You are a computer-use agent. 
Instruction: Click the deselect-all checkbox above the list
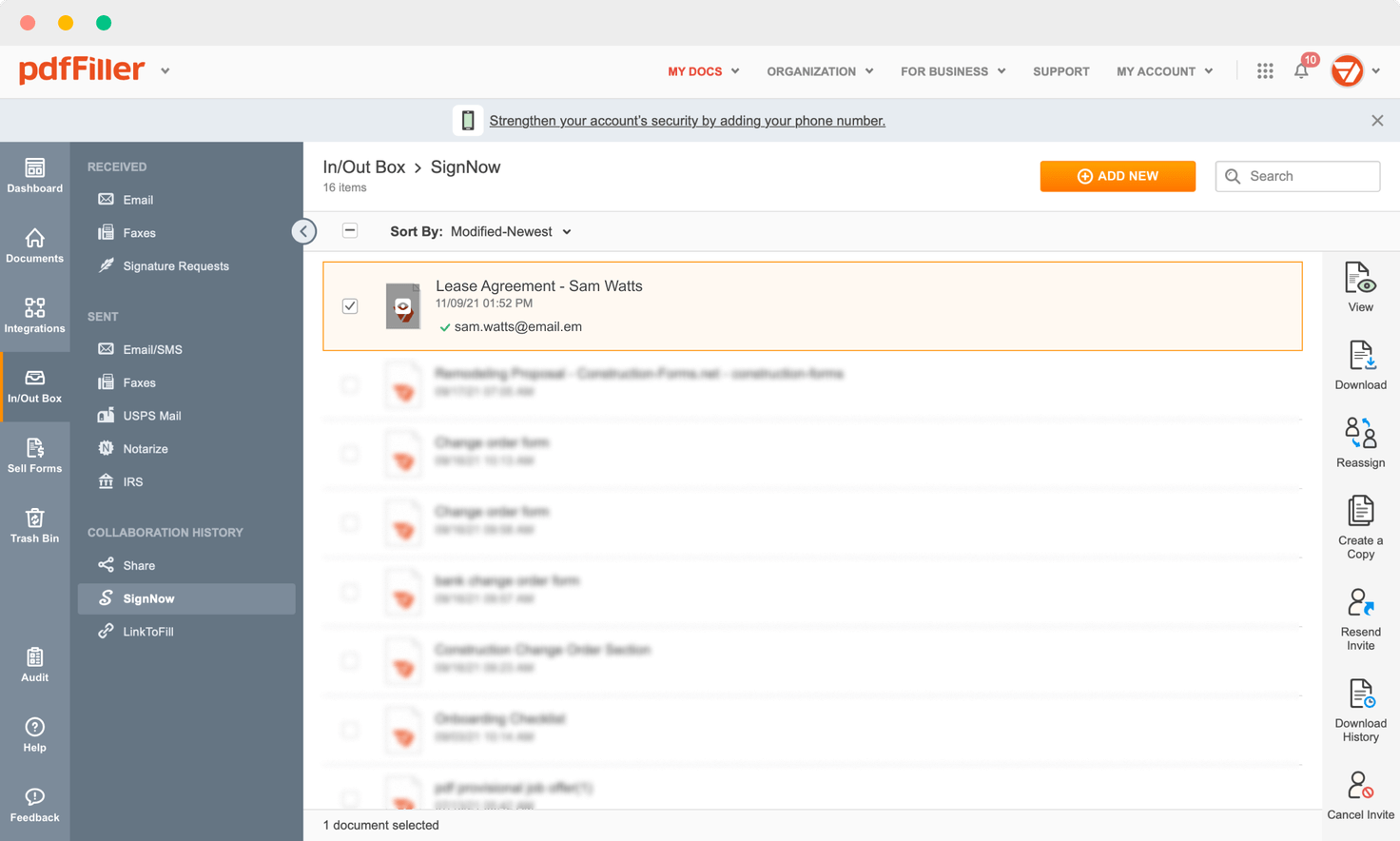tap(350, 230)
